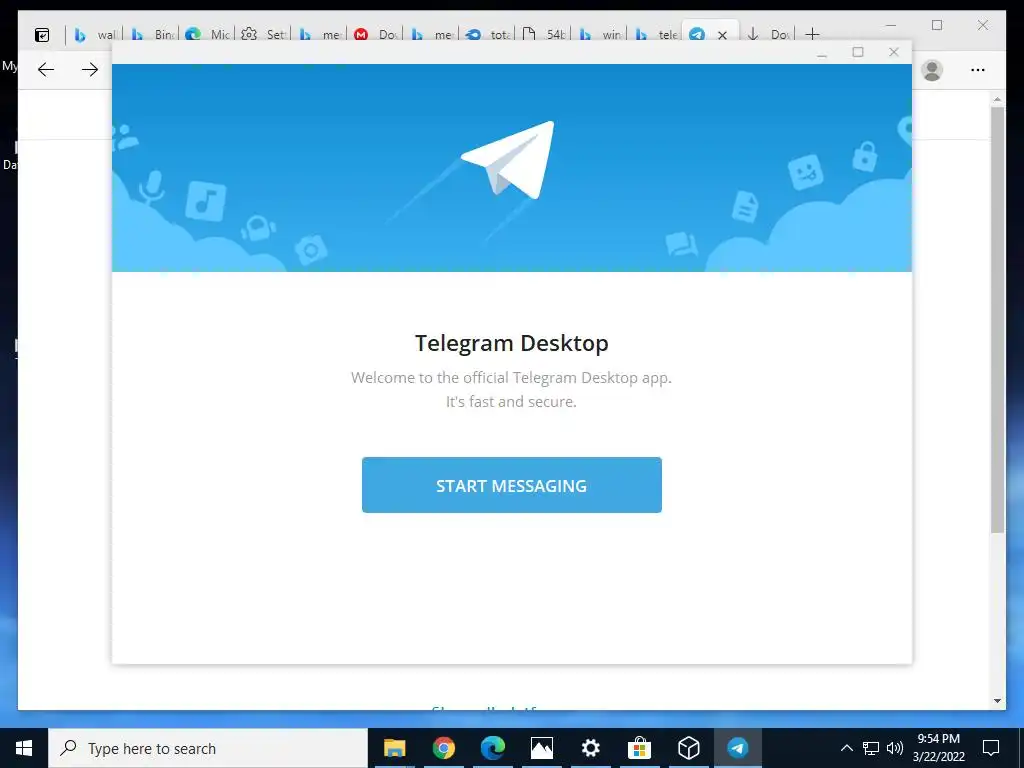Maximize the Edge browser window
Viewport: 1024px width, 768px height.
[937, 25]
